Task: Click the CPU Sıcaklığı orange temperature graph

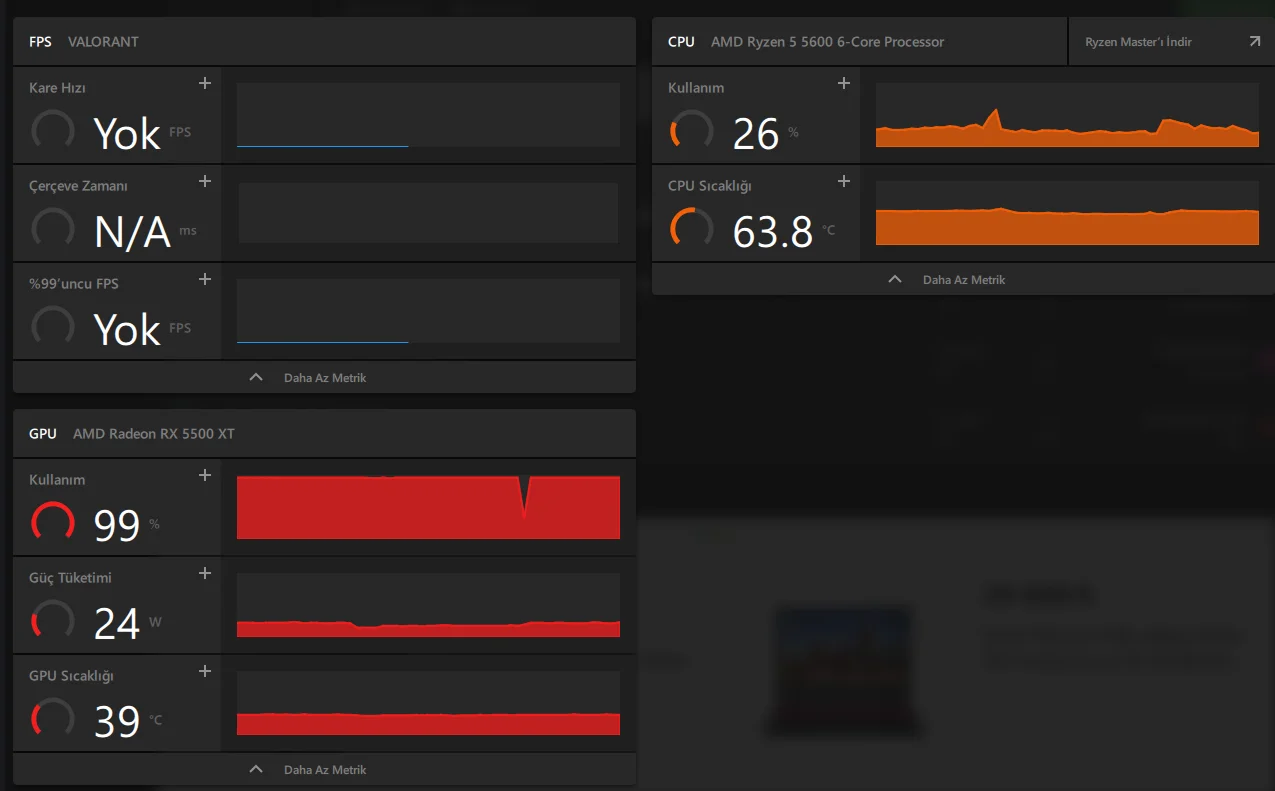Action: [1067, 213]
